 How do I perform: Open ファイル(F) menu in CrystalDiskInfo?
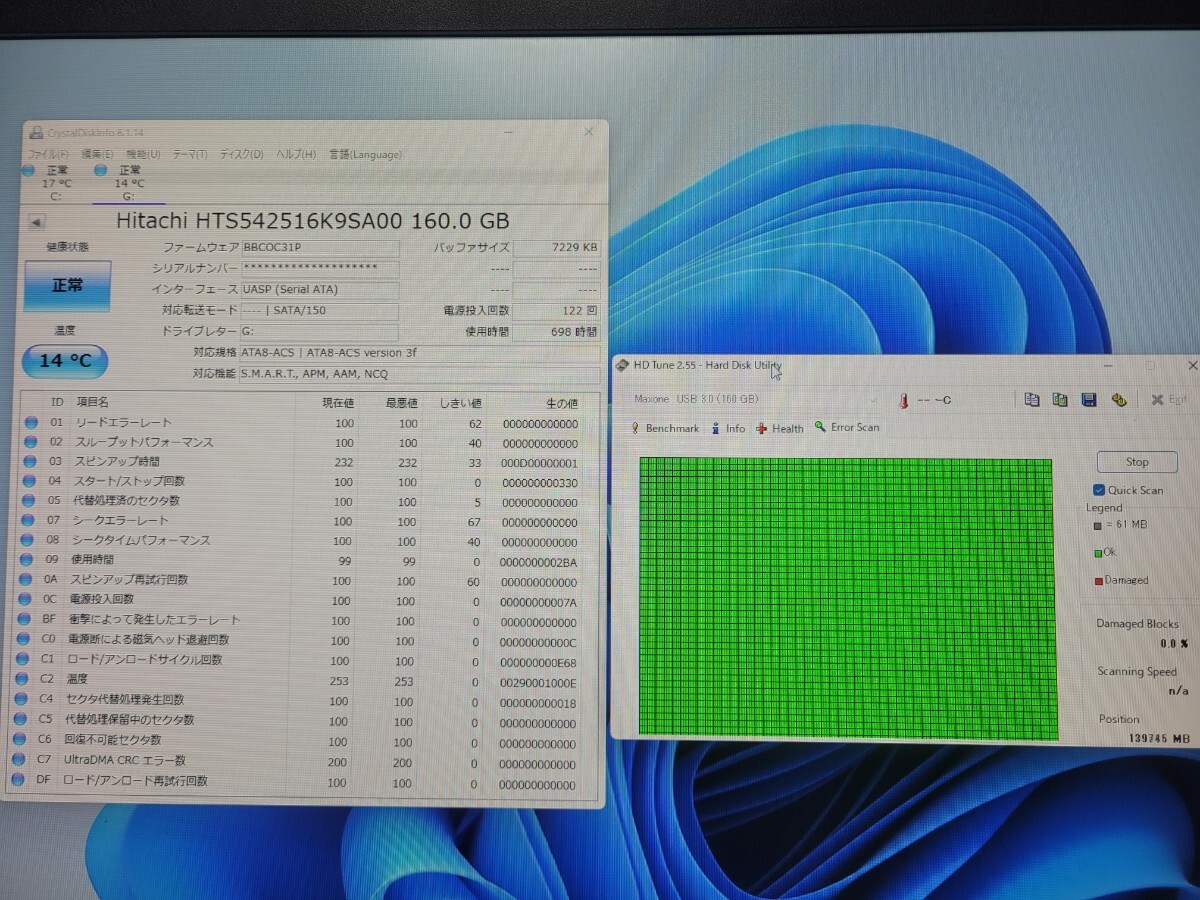tap(47, 154)
